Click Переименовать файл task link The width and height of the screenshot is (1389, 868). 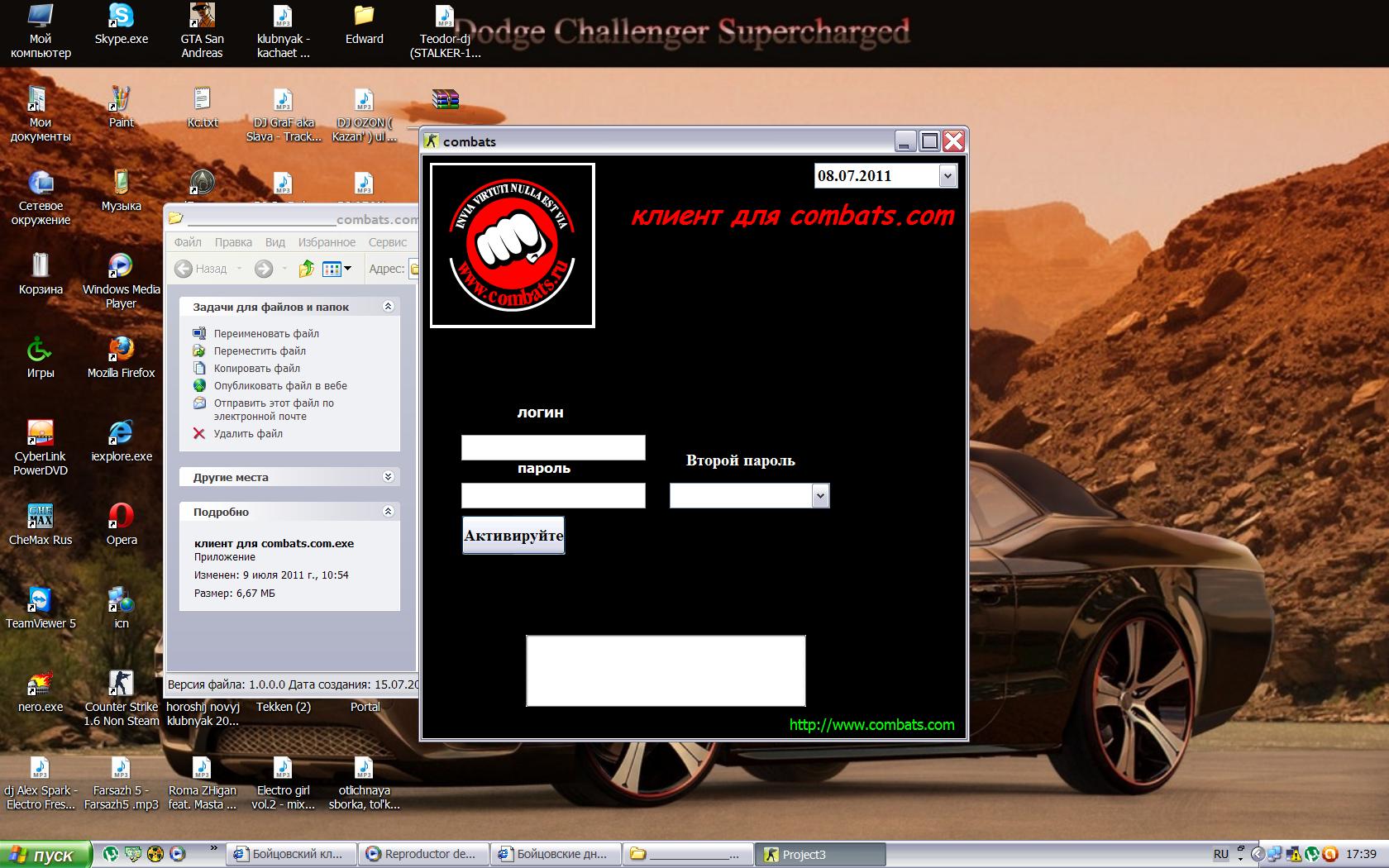[266, 334]
